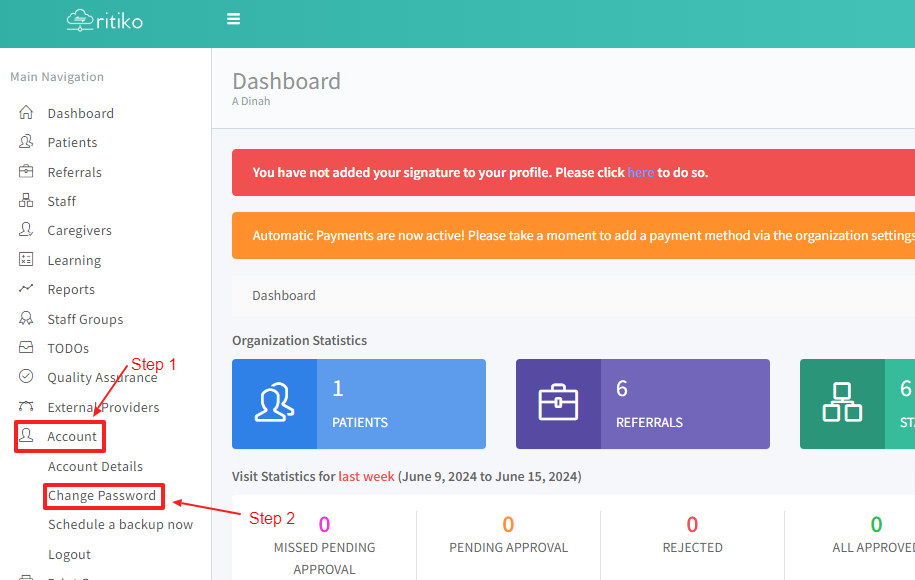
Task: Open the Referrals statistics card
Action: tap(642, 404)
